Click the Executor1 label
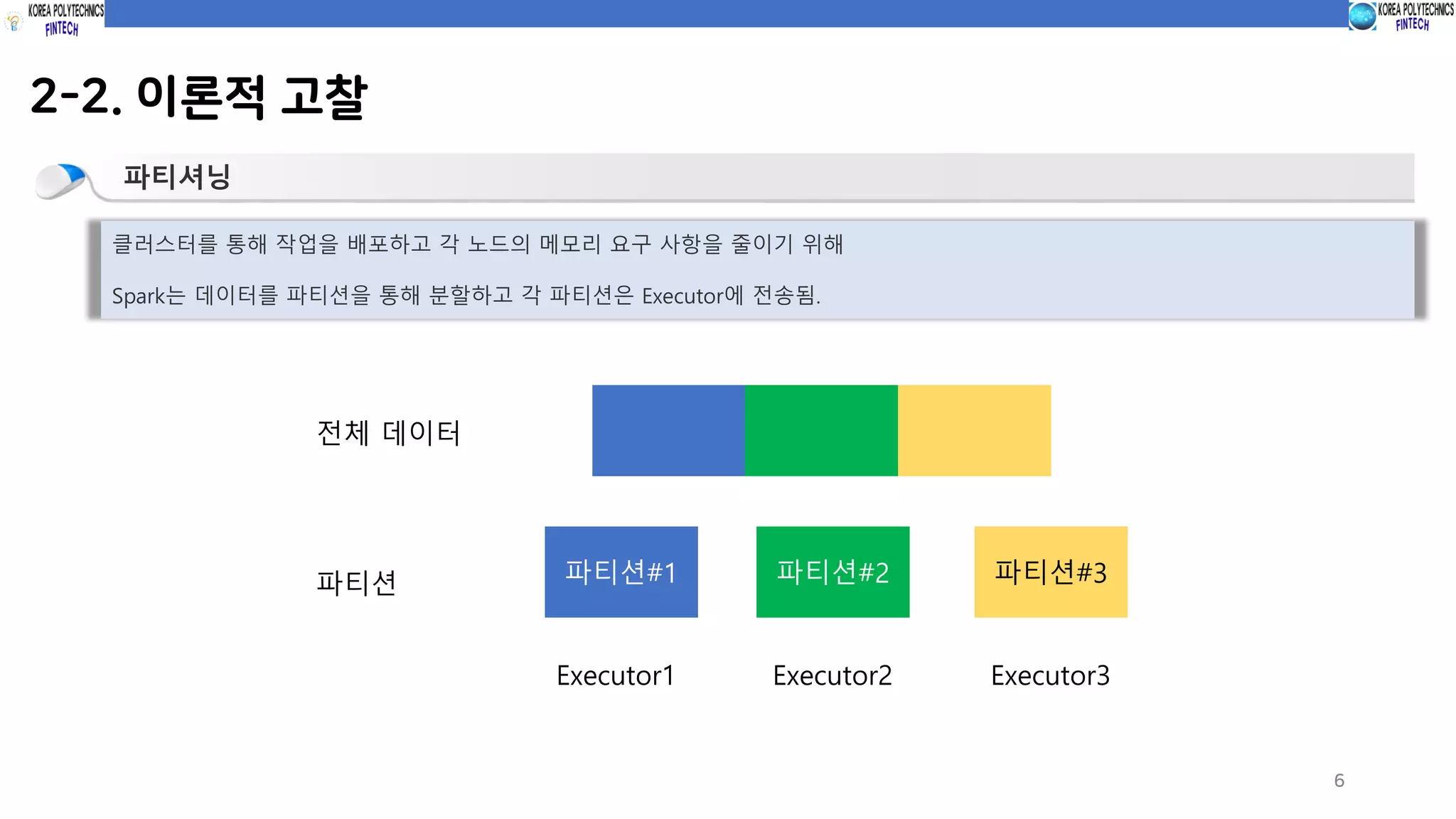 coord(615,675)
